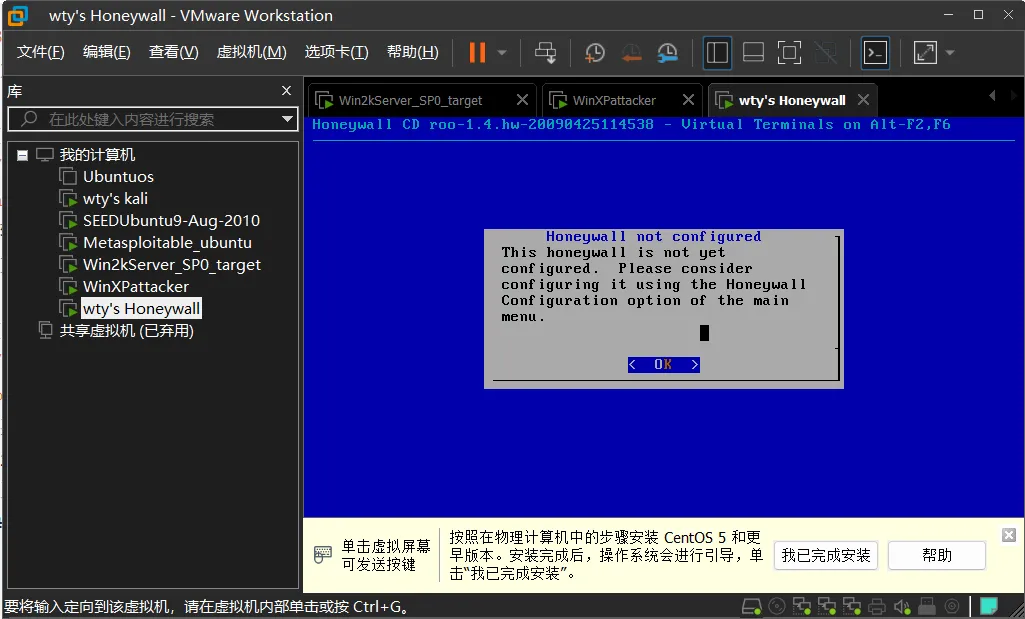Click the CD/DVD drive status icon

[x=777, y=607]
